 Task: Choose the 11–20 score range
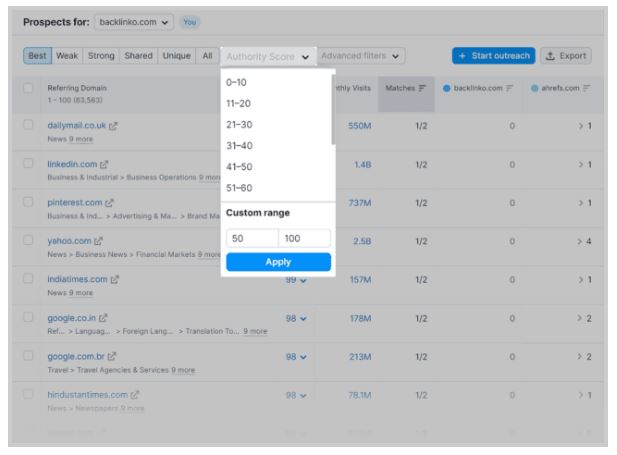tap(276, 104)
